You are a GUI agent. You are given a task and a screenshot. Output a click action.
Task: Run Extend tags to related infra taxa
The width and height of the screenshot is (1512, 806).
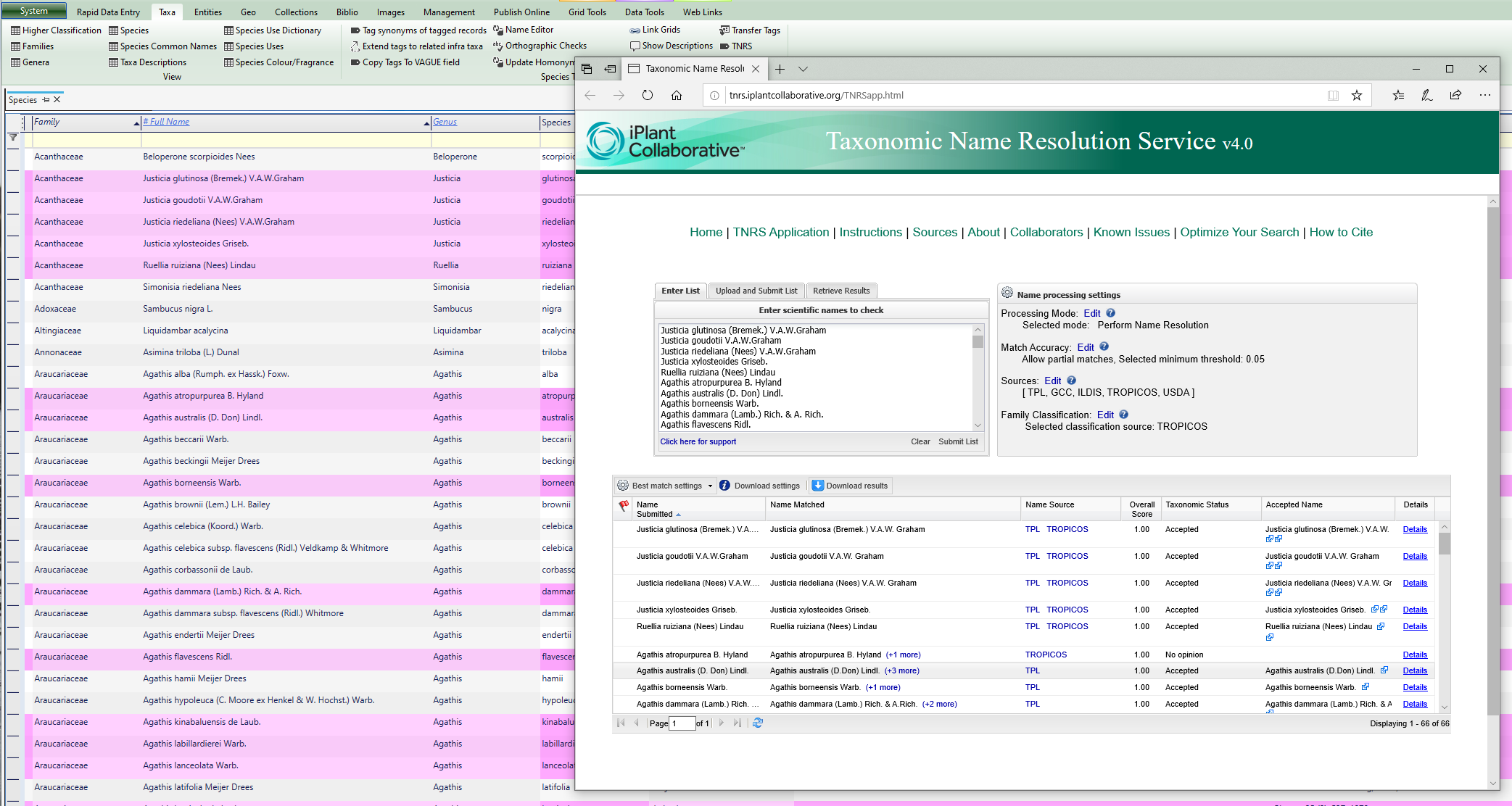416,46
